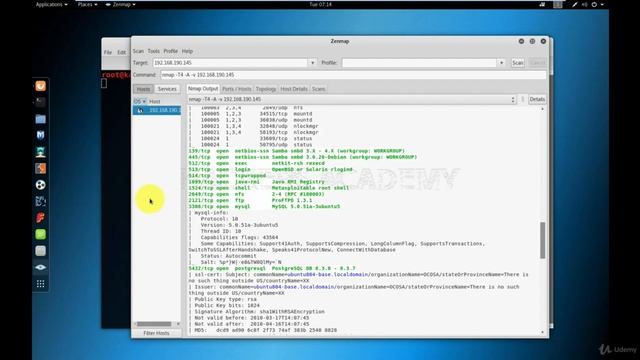Open the Tools menu in Zenmap
This screenshot has height=360, width=640.
point(153,51)
